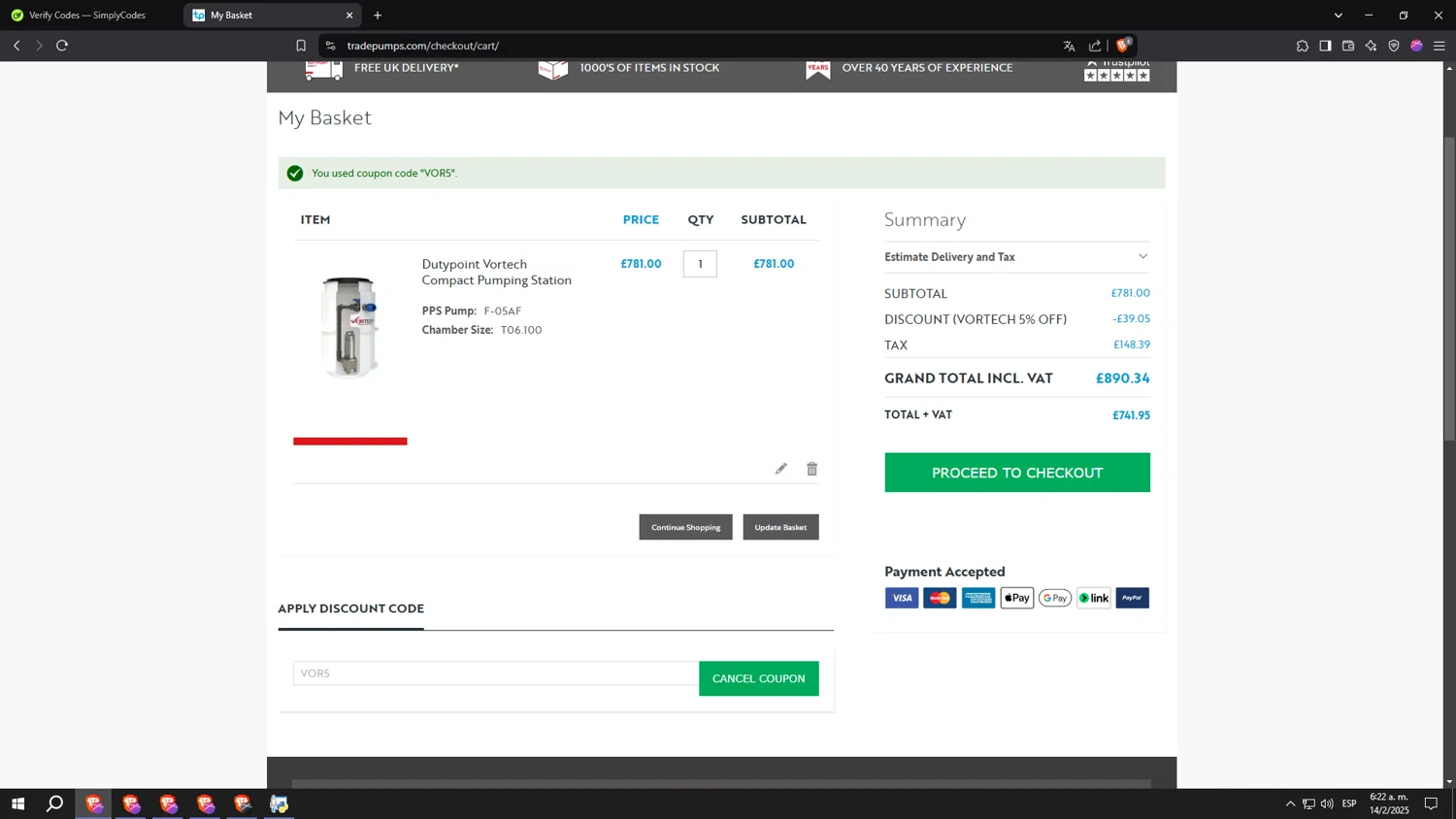The image size is (1456, 819).
Task: Remove the item using the trash icon
Action: 812,469
